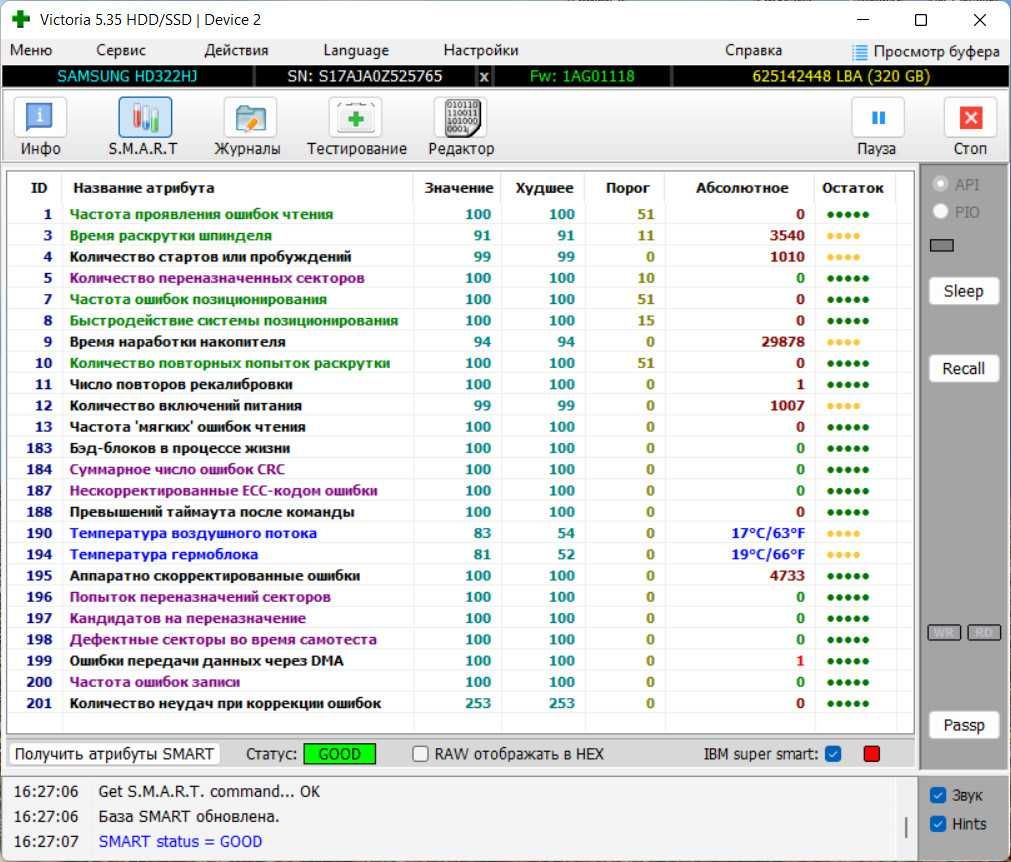Select the PIO radio button
Screen dimensions: 1011x862
click(x=941, y=211)
